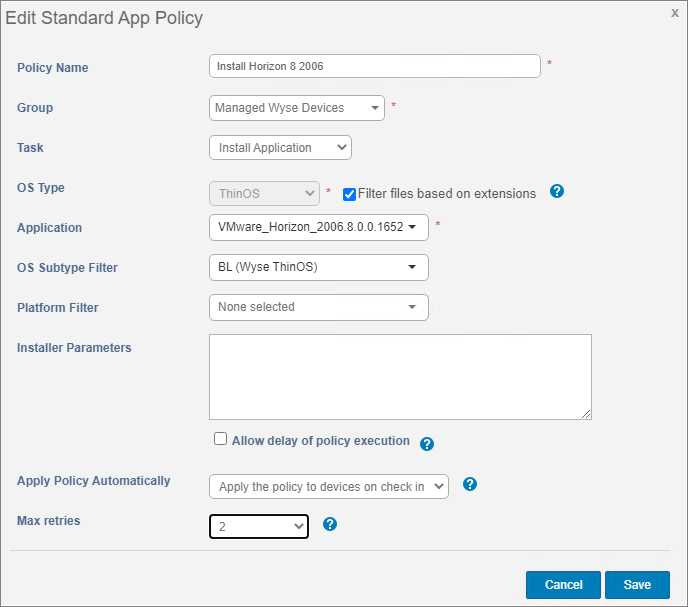Click the Installer Parameters resize handle

click(x=586, y=414)
